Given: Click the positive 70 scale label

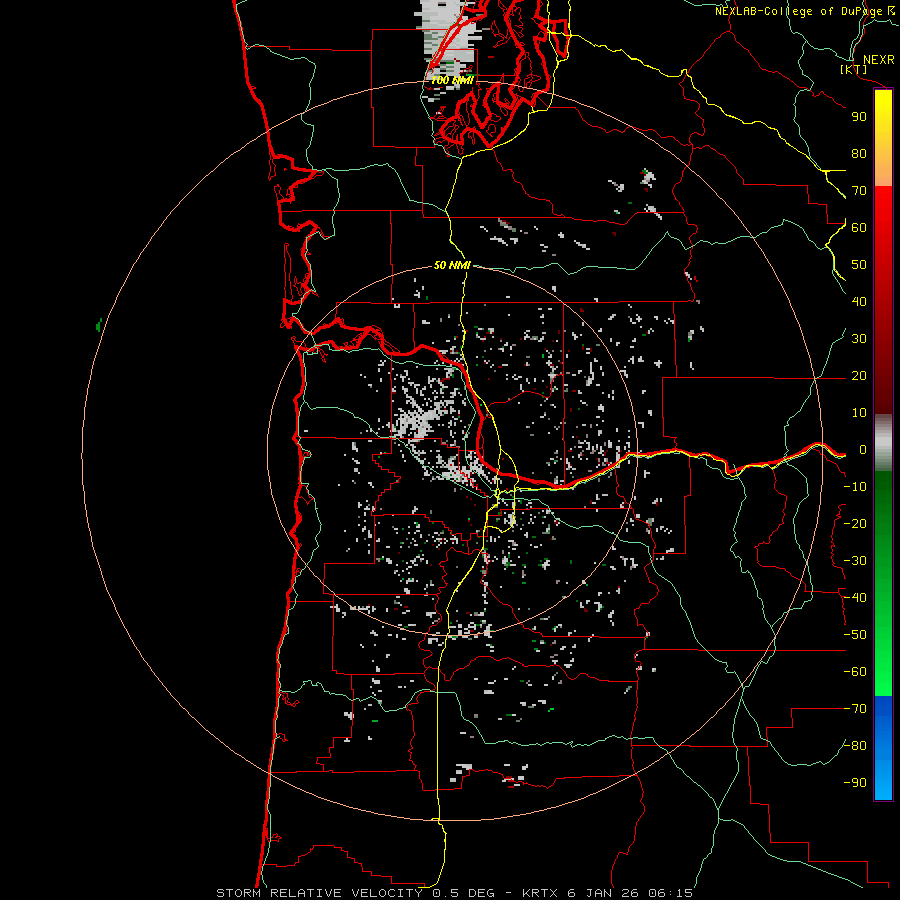Looking at the screenshot, I should point(859,191).
